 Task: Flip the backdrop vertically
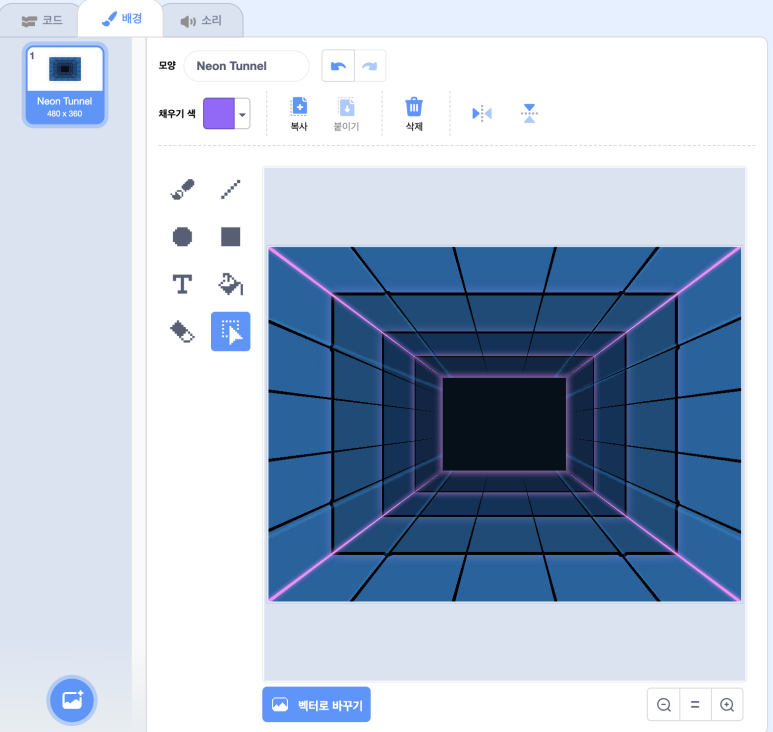pos(529,113)
